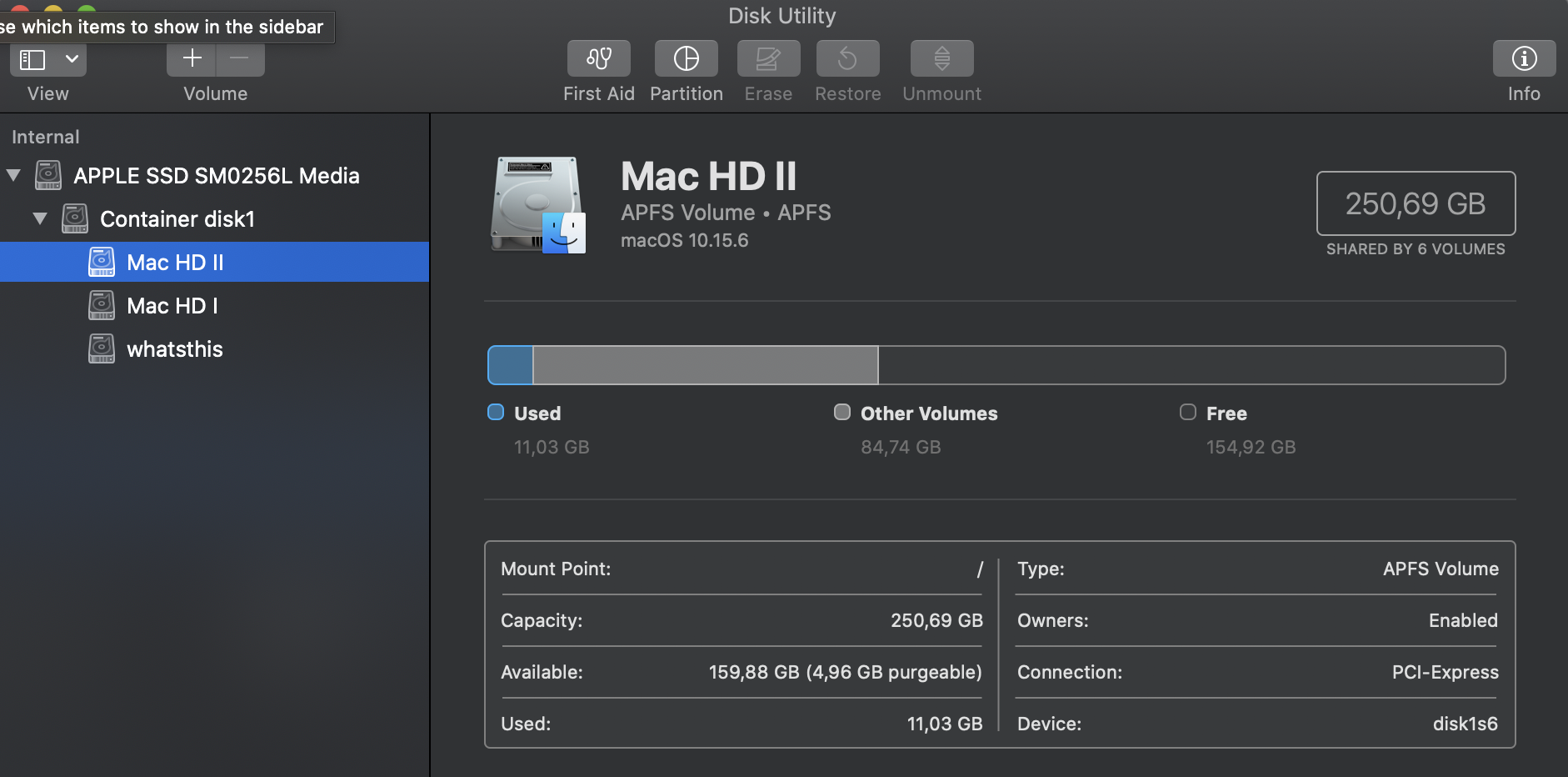
Task: Click the First Aid label
Action: pyautogui.click(x=598, y=93)
